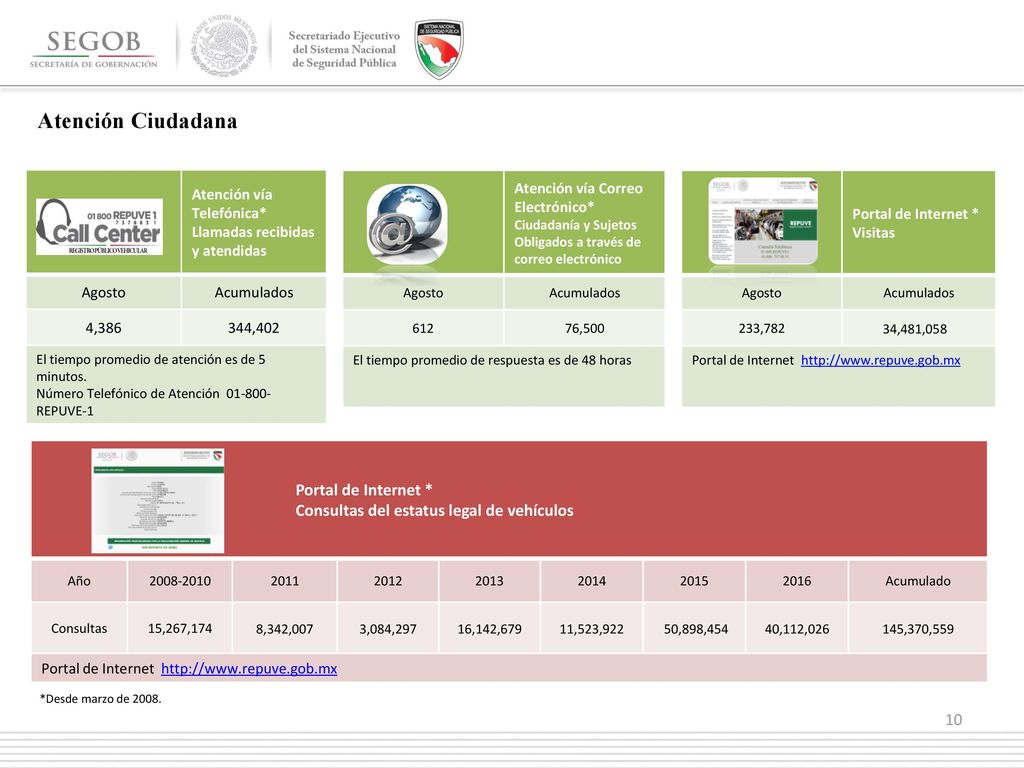Click the red Consultas del estatus legal banner
This screenshot has height=768, width=1024.
tap(509, 499)
